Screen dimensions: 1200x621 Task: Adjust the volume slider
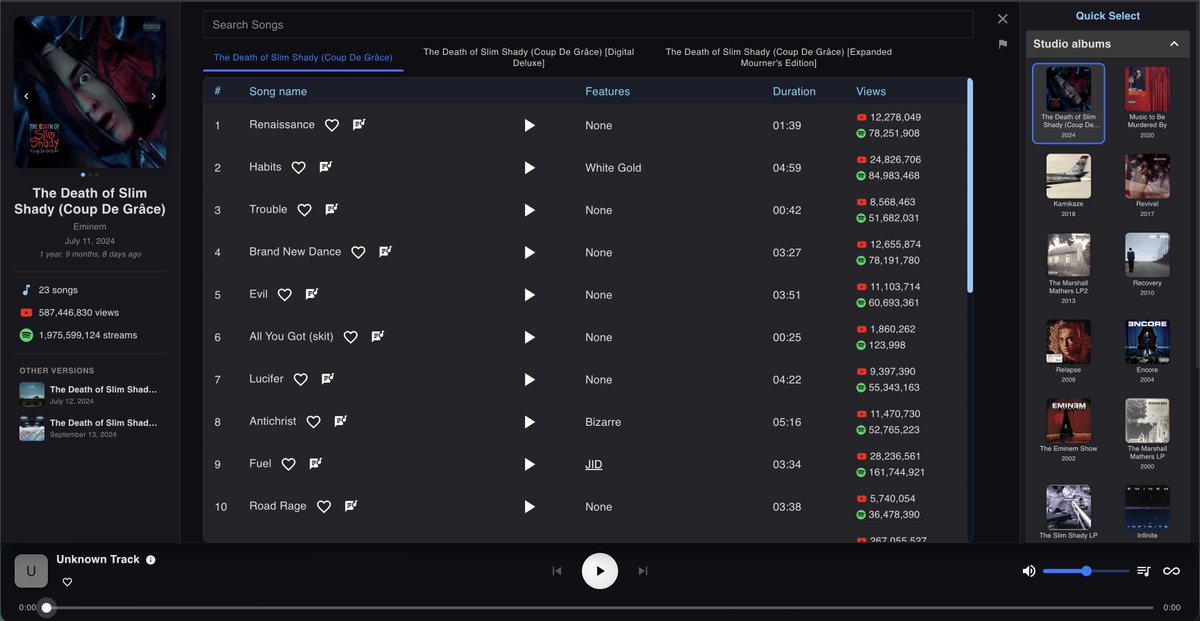(x=1086, y=571)
